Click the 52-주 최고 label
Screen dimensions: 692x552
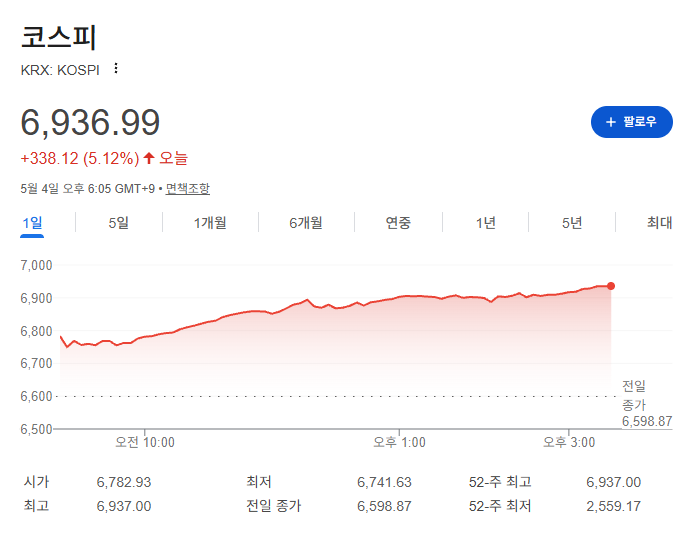click(500, 482)
